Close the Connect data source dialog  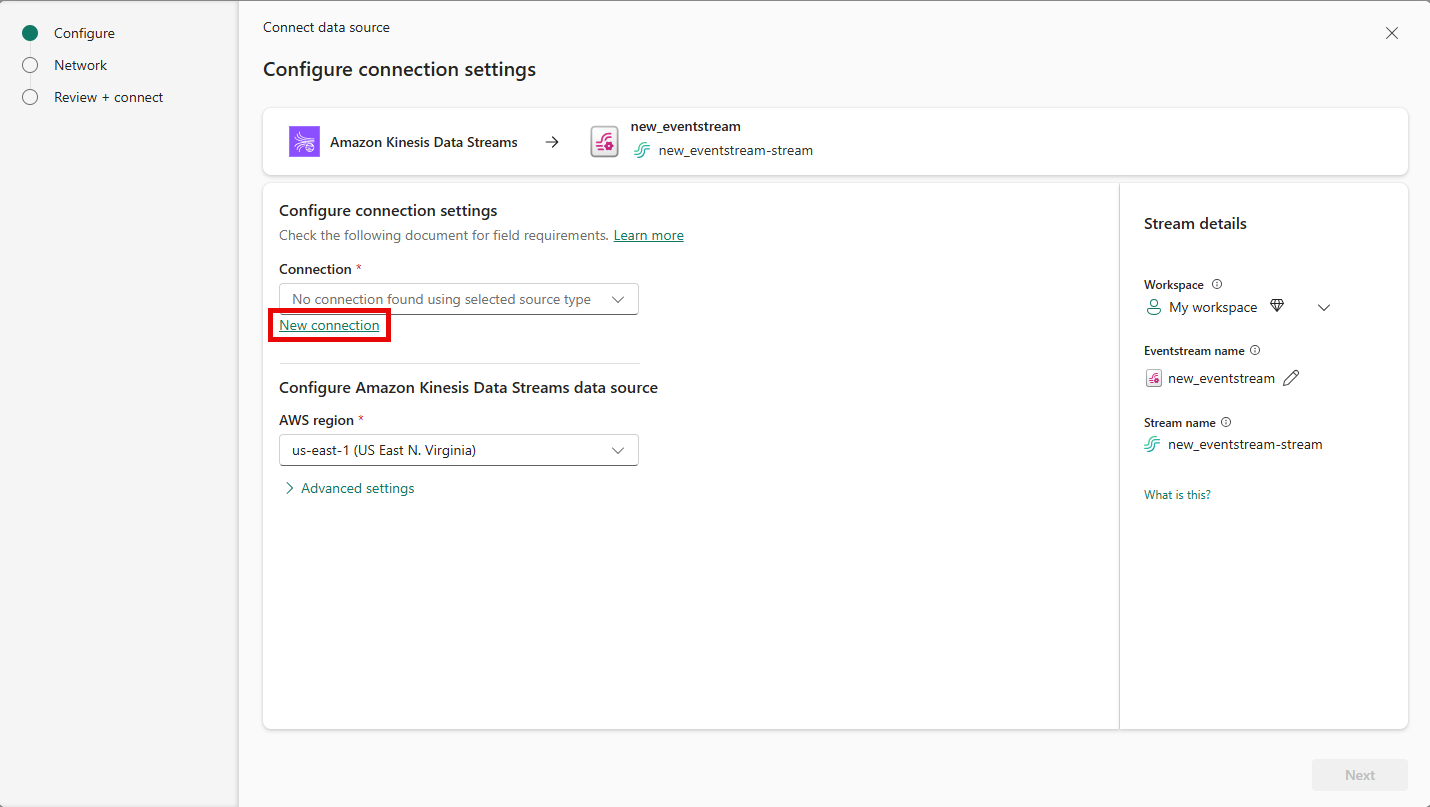(1392, 33)
